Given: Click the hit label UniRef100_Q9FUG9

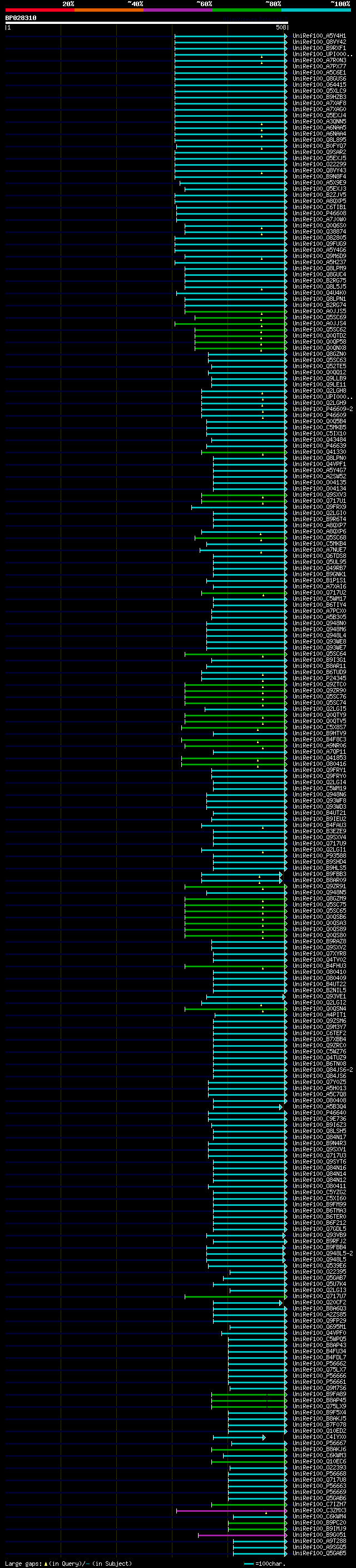Looking at the screenshot, I should coord(319,244).
